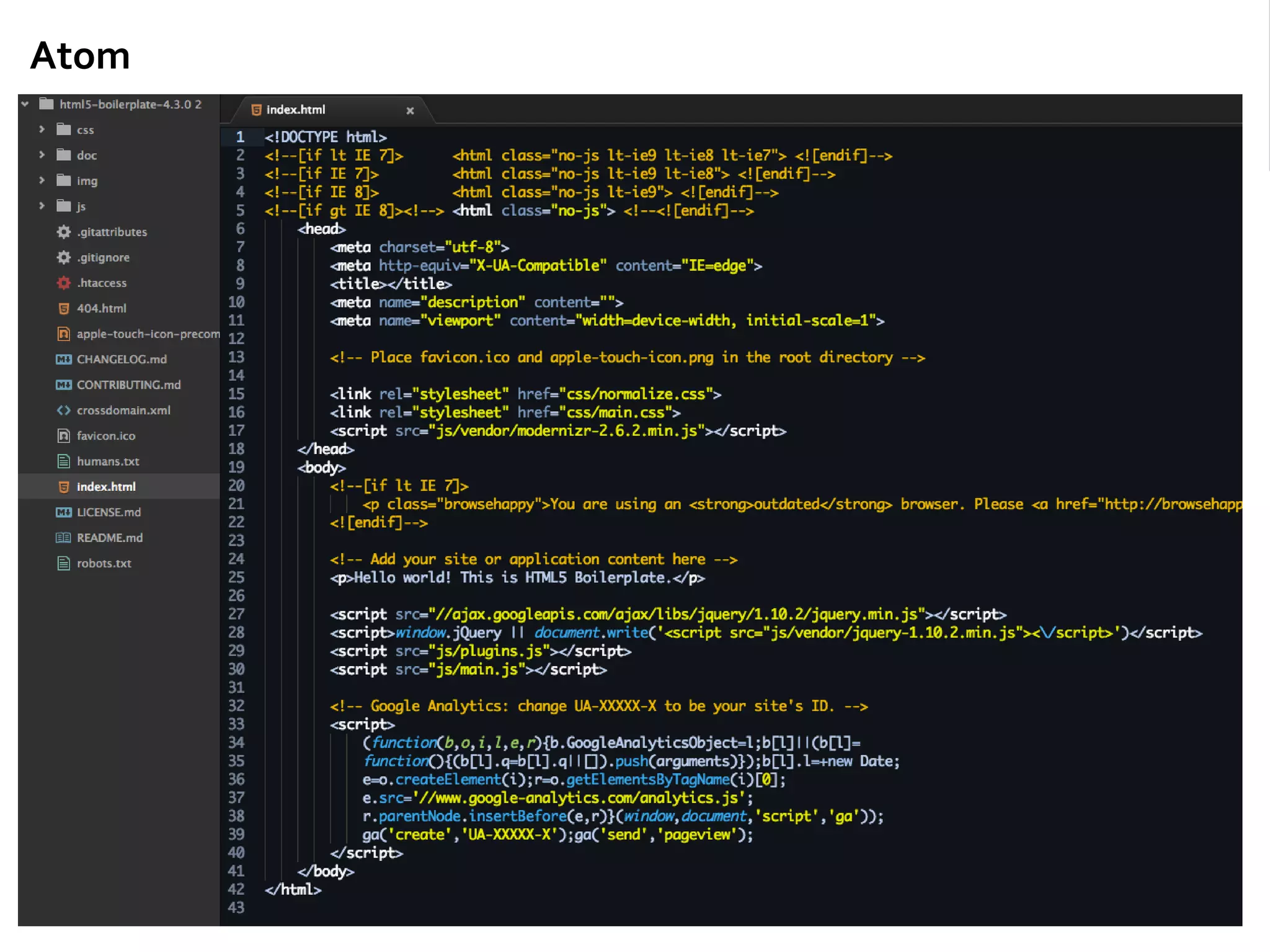This screenshot has width=1270, height=952.
Task: Open CONTRIBUTING.md in the tree
Action: point(129,385)
